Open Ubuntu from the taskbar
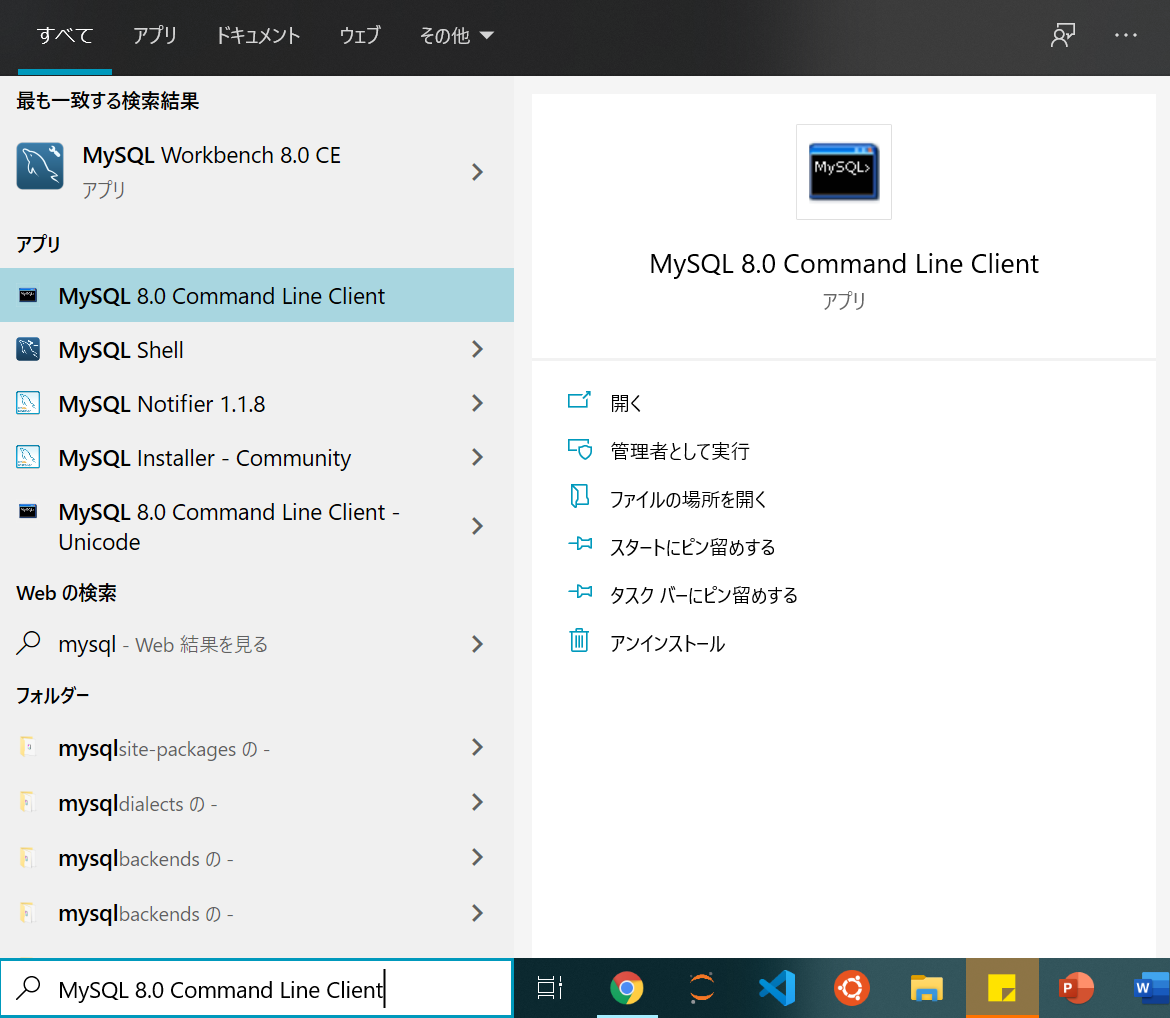Image resolution: width=1170 pixels, height=1018 pixels. (x=851, y=988)
